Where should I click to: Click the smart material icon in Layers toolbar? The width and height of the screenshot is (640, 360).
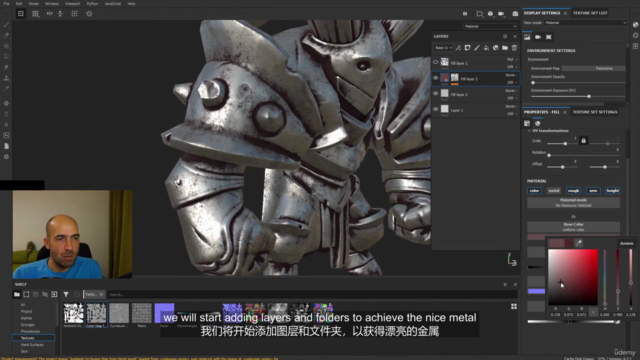(496, 48)
